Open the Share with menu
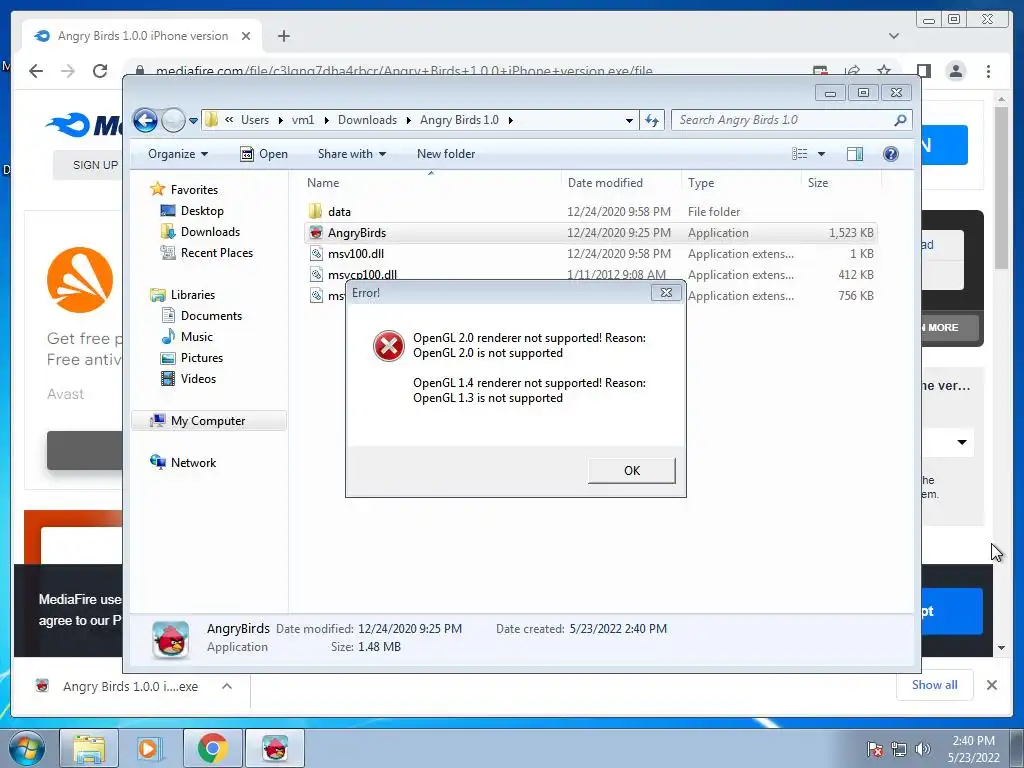Screen dimensions: 1024x768 coord(351,154)
